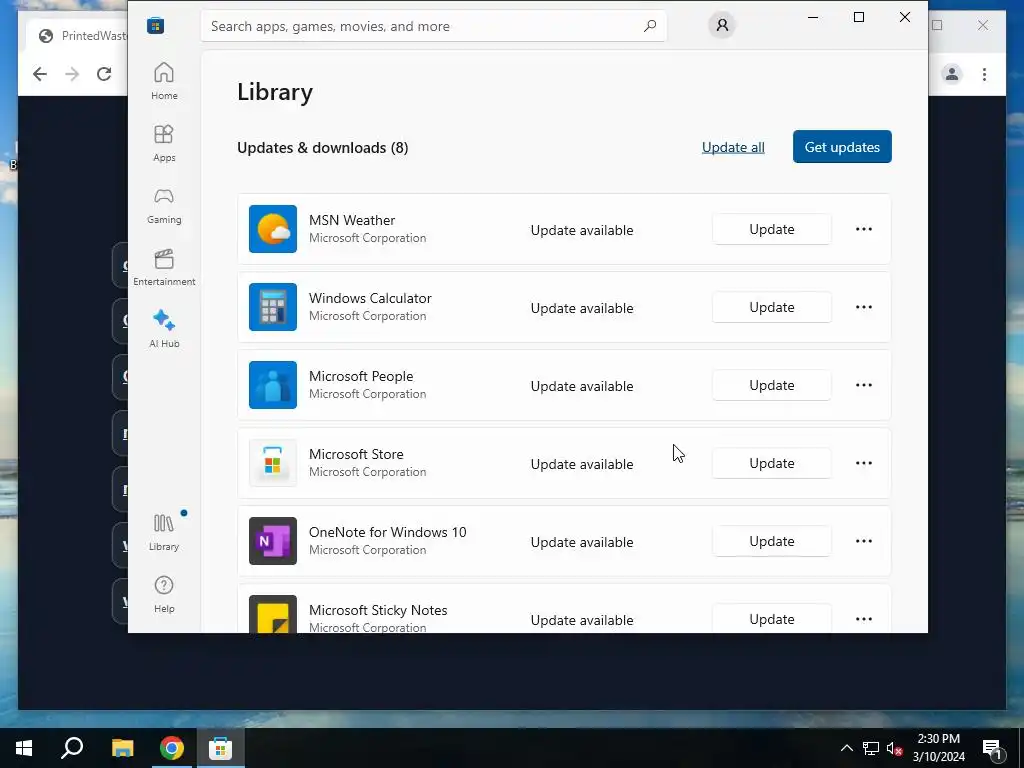
Task: Update Microsoft Sticky Notes
Action: coord(772,618)
